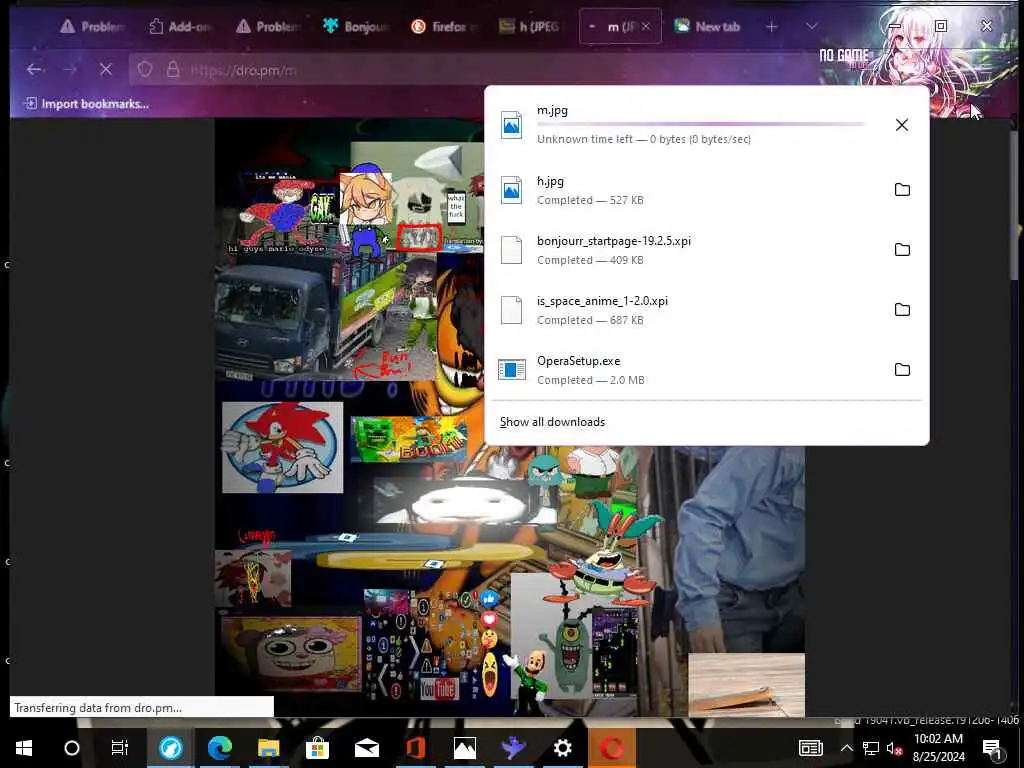
Task: Reveal OperaSetup.exe in its folder
Action: (902, 370)
